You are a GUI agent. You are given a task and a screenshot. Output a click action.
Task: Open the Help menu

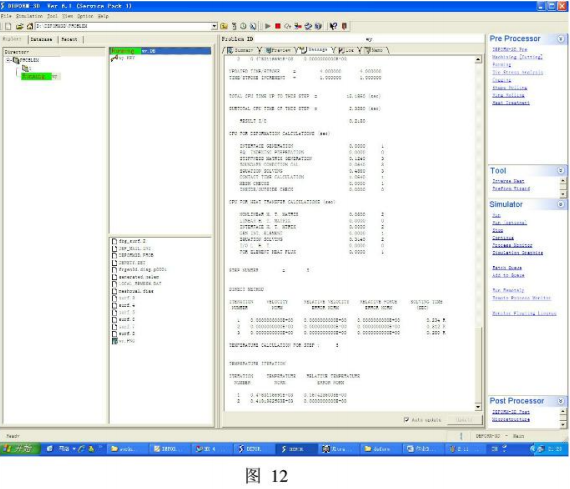point(103,16)
